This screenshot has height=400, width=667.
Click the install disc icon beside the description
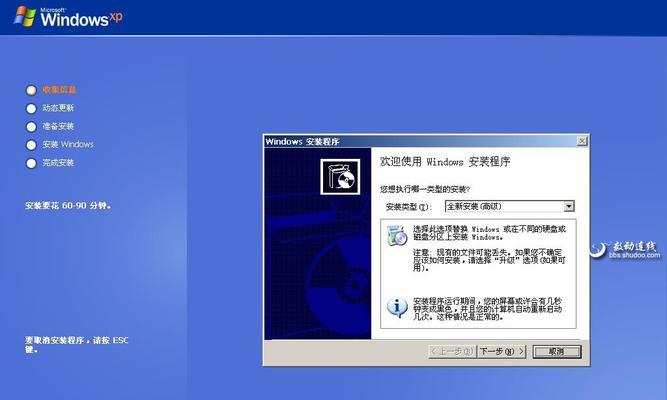397,237
